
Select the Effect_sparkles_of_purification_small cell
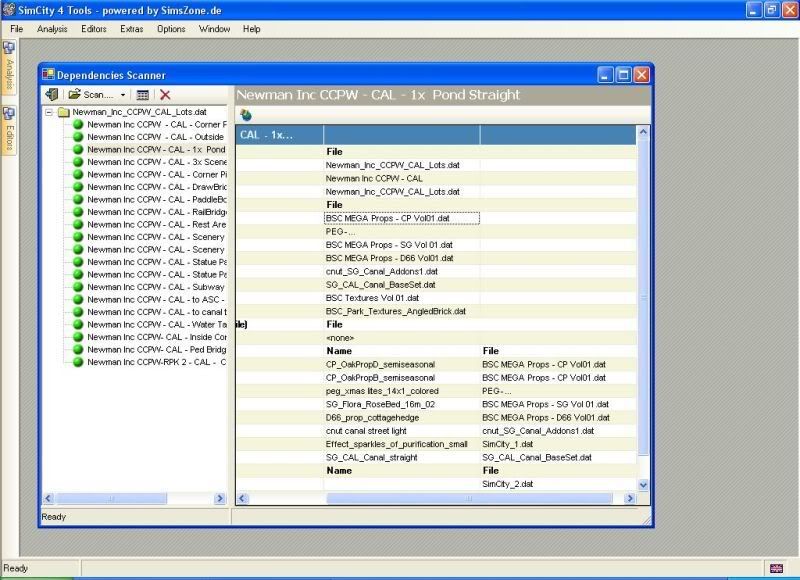click(x=402, y=444)
